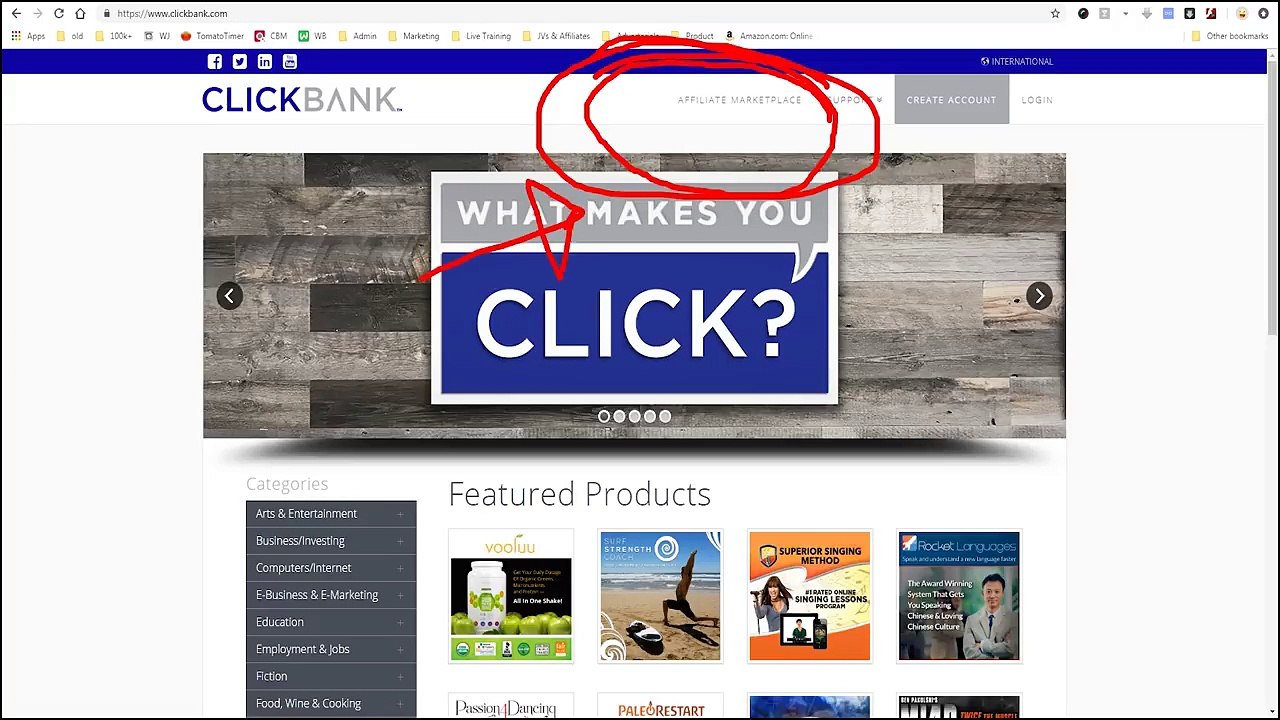This screenshot has width=1280, height=720.
Task: Open the Amazon.com bookmark
Action: 768,36
